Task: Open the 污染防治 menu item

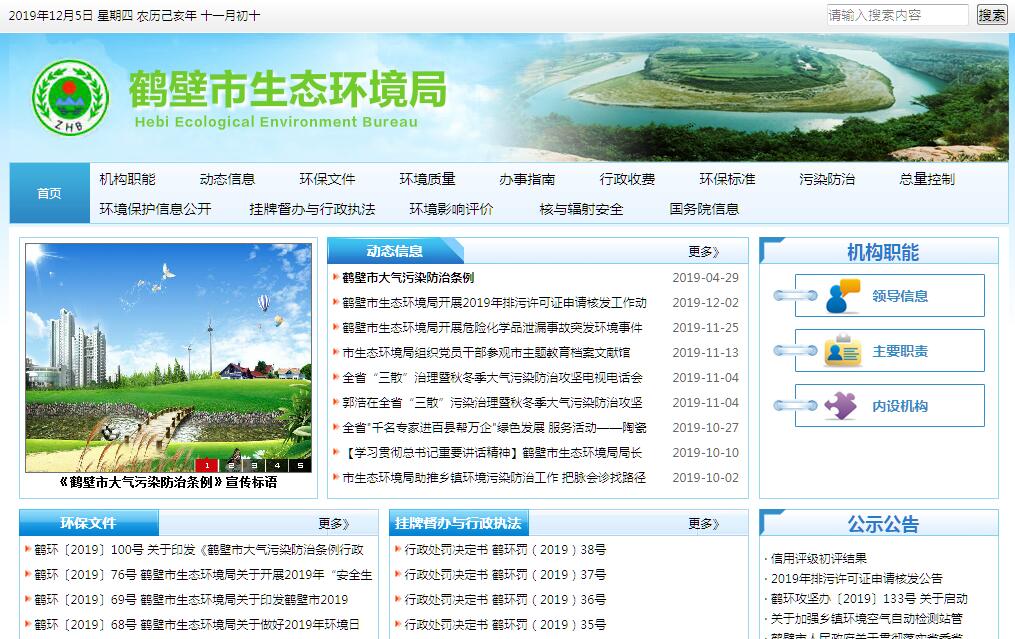Action: click(827, 179)
